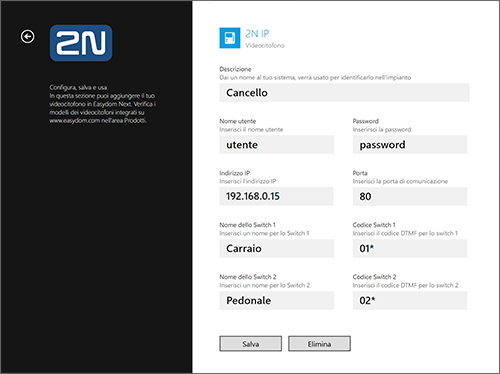Click the 2N brand logo
Image resolution: width=500 pixels, height=374 pixels.
click(81, 43)
